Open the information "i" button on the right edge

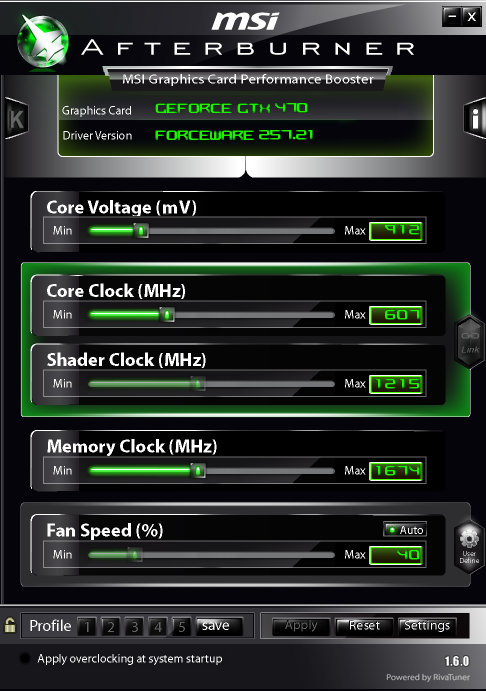pos(475,119)
